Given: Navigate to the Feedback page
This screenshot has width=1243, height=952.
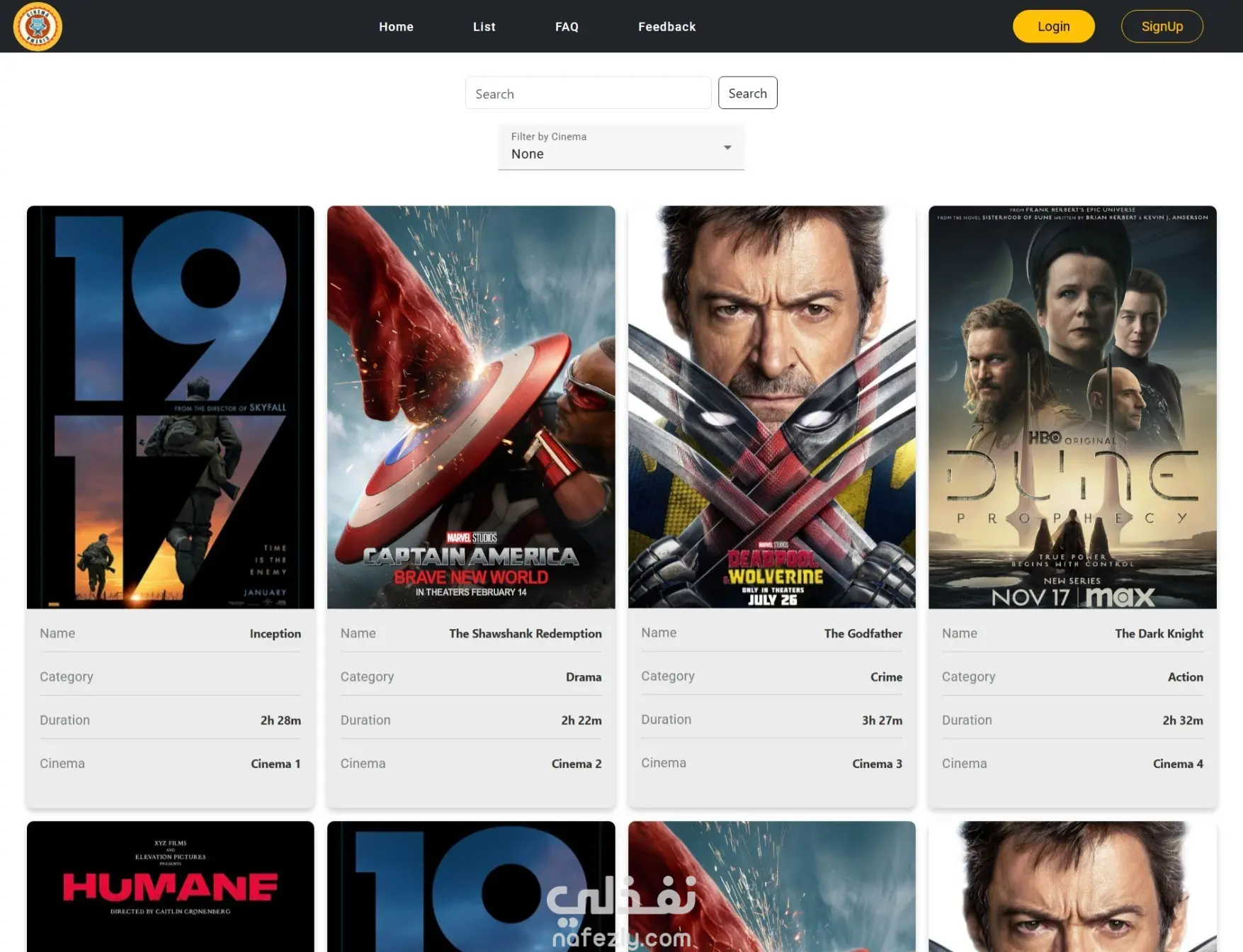Looking at the screenshot, I should point(666,27).
